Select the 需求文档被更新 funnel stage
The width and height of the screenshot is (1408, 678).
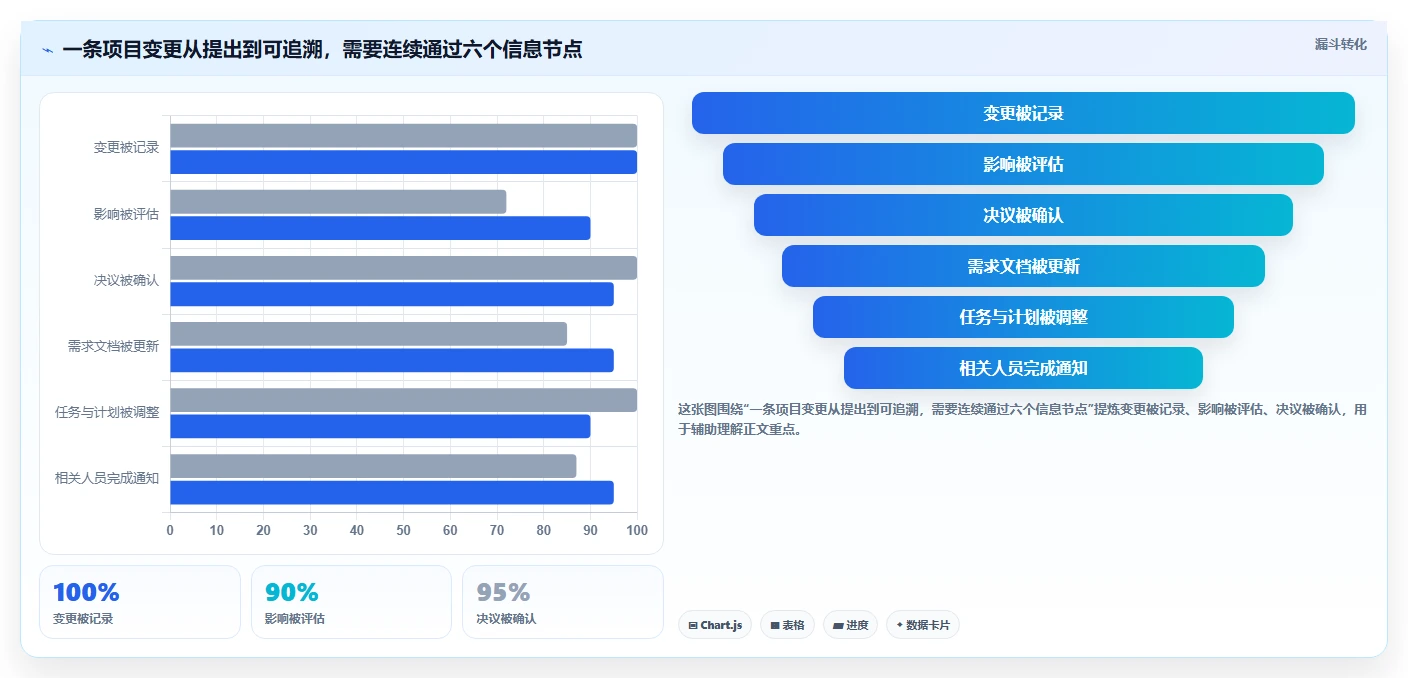point(1023,266)
